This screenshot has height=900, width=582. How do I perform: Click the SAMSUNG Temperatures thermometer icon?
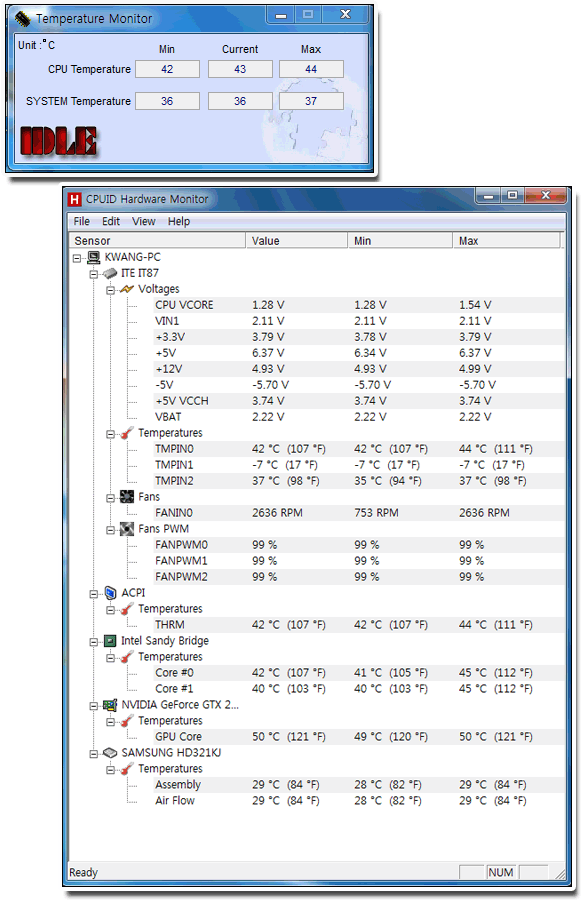click(x=127, y=769)
